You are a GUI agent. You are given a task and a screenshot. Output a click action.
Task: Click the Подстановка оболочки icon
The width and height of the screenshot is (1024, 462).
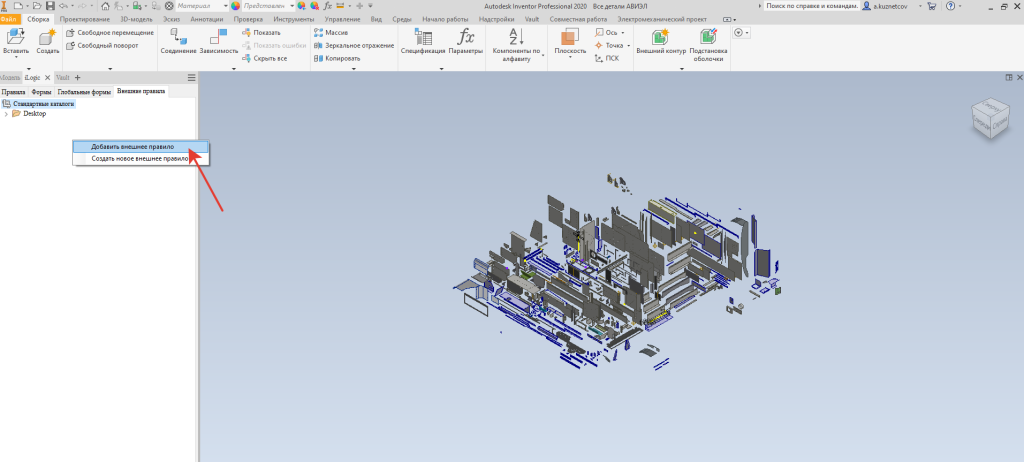708,37
